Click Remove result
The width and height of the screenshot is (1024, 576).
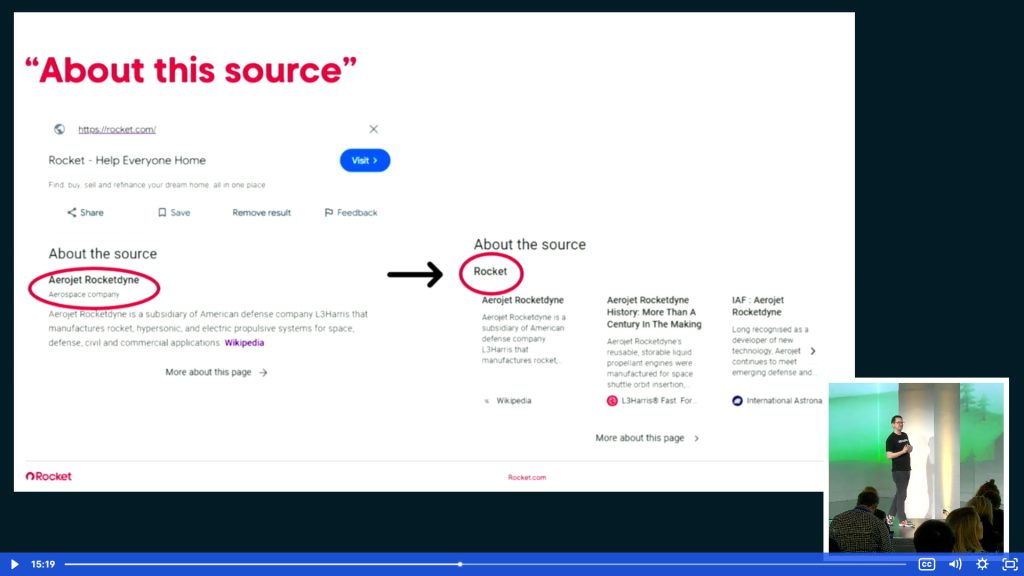(x=261, y=213)
